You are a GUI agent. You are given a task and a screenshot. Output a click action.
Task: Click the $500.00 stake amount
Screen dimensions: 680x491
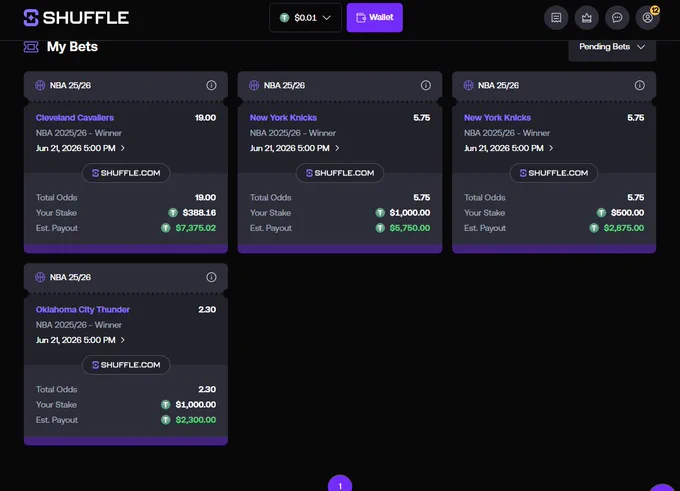pyautogui.click(x=628, y=213)
